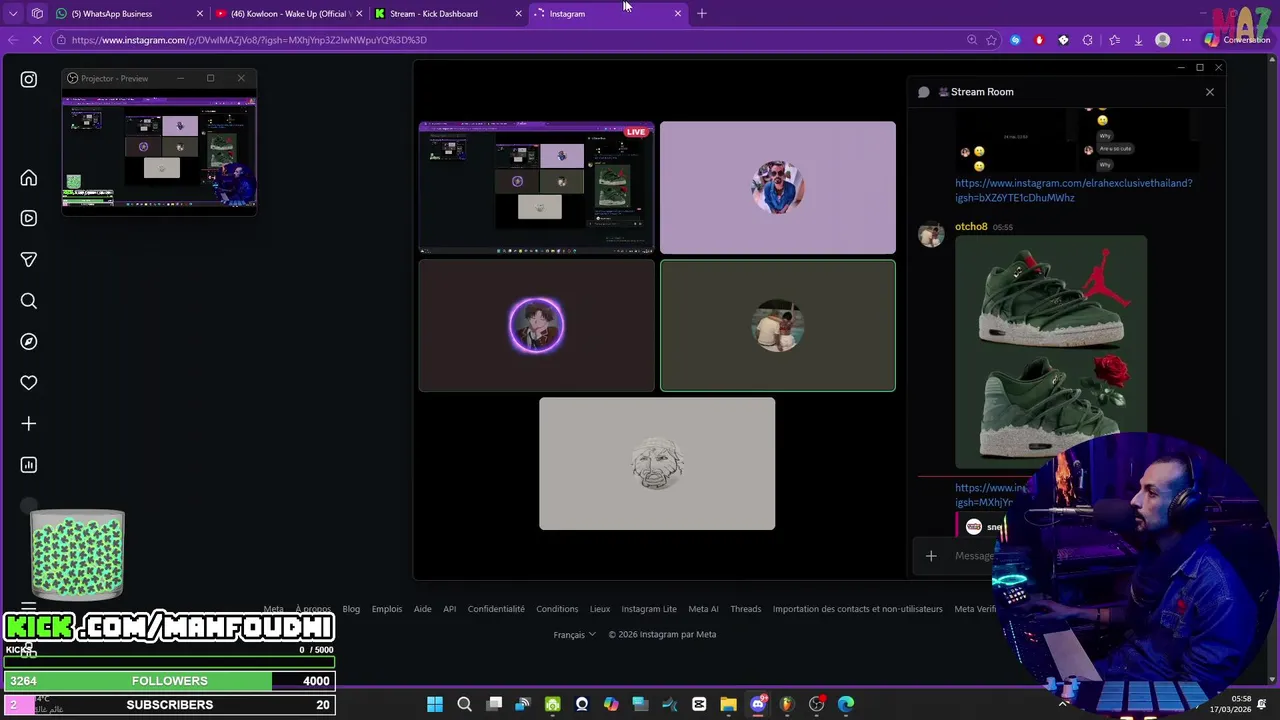1280x720 pixels.
Task: Expand the Français language dropdown
Action: coord(575,634)
